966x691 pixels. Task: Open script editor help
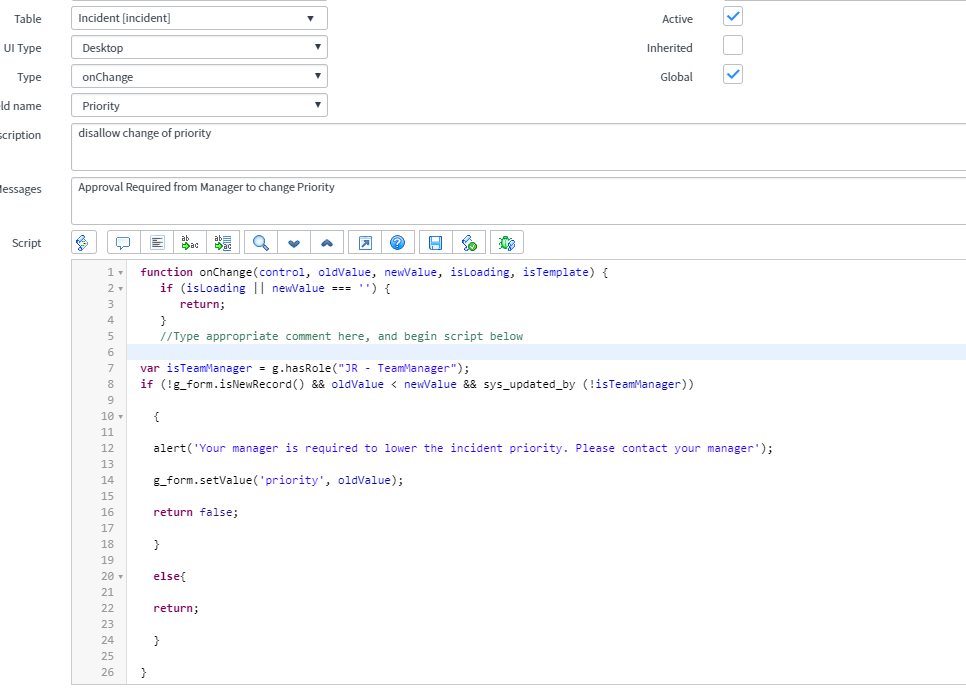tap(398, 242)
